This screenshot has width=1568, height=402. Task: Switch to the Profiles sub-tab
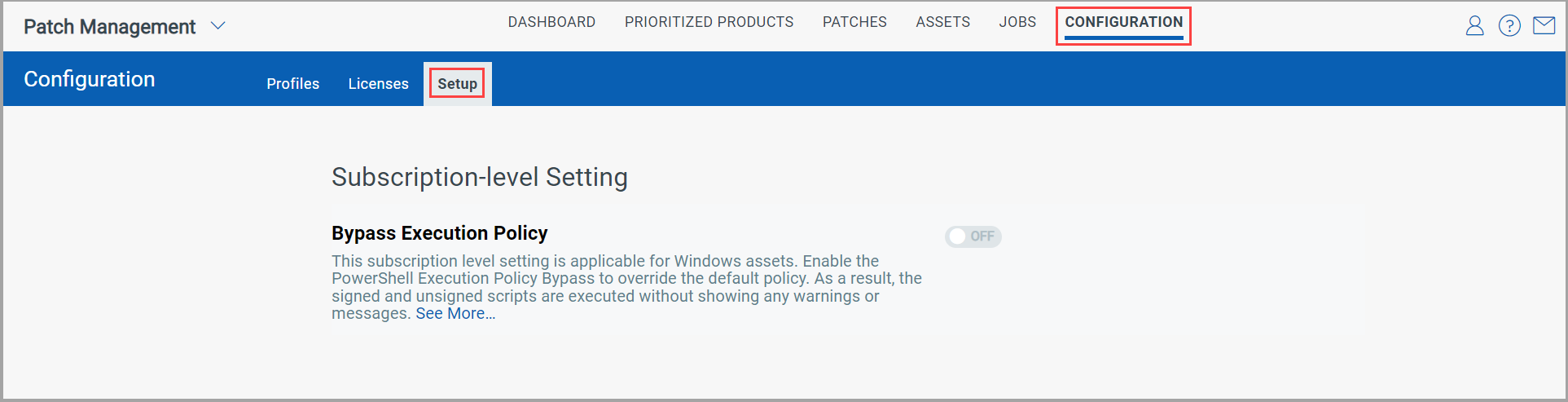point(292,84)
